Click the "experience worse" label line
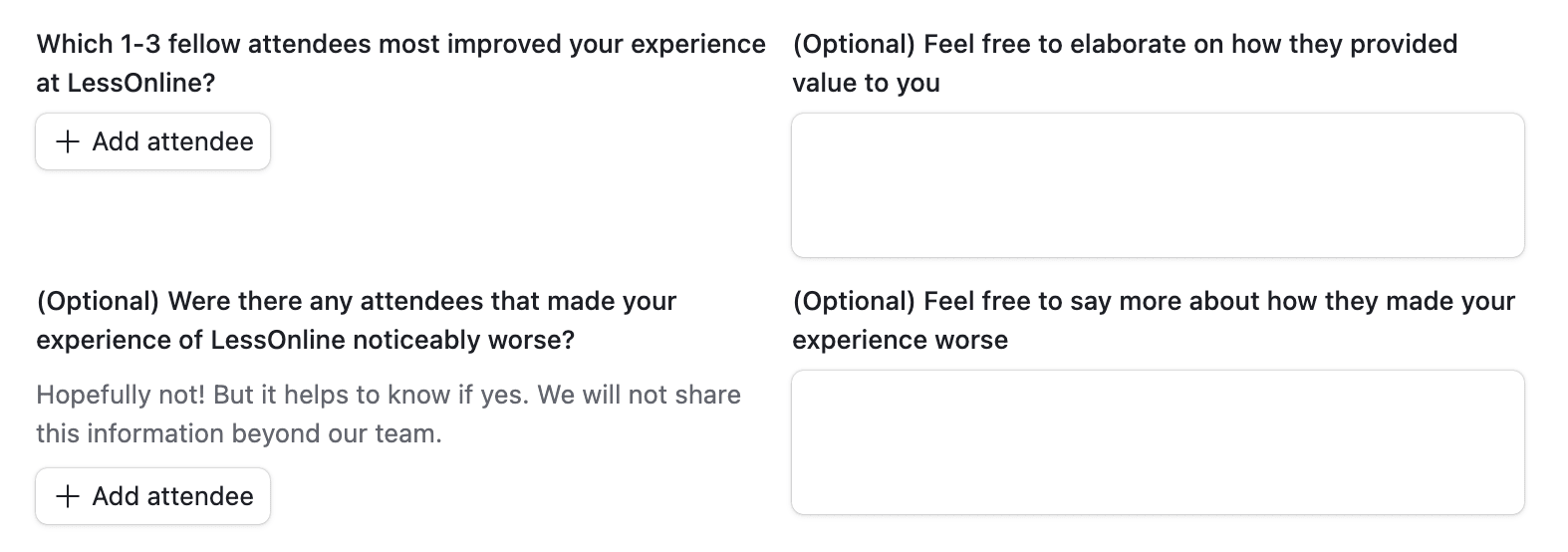The height and width of the screenshot is (552, 1568). coord(900,341)
